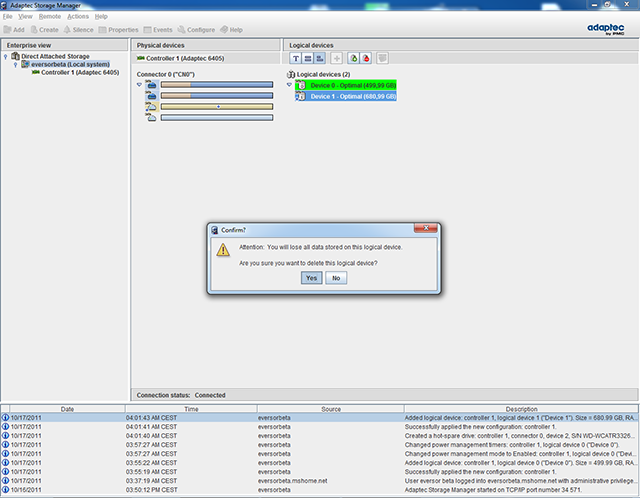Open the File menu
Image resolution: width=640 pixels, height=498 pixels.
pyautogui.click(x=8, y=16)
